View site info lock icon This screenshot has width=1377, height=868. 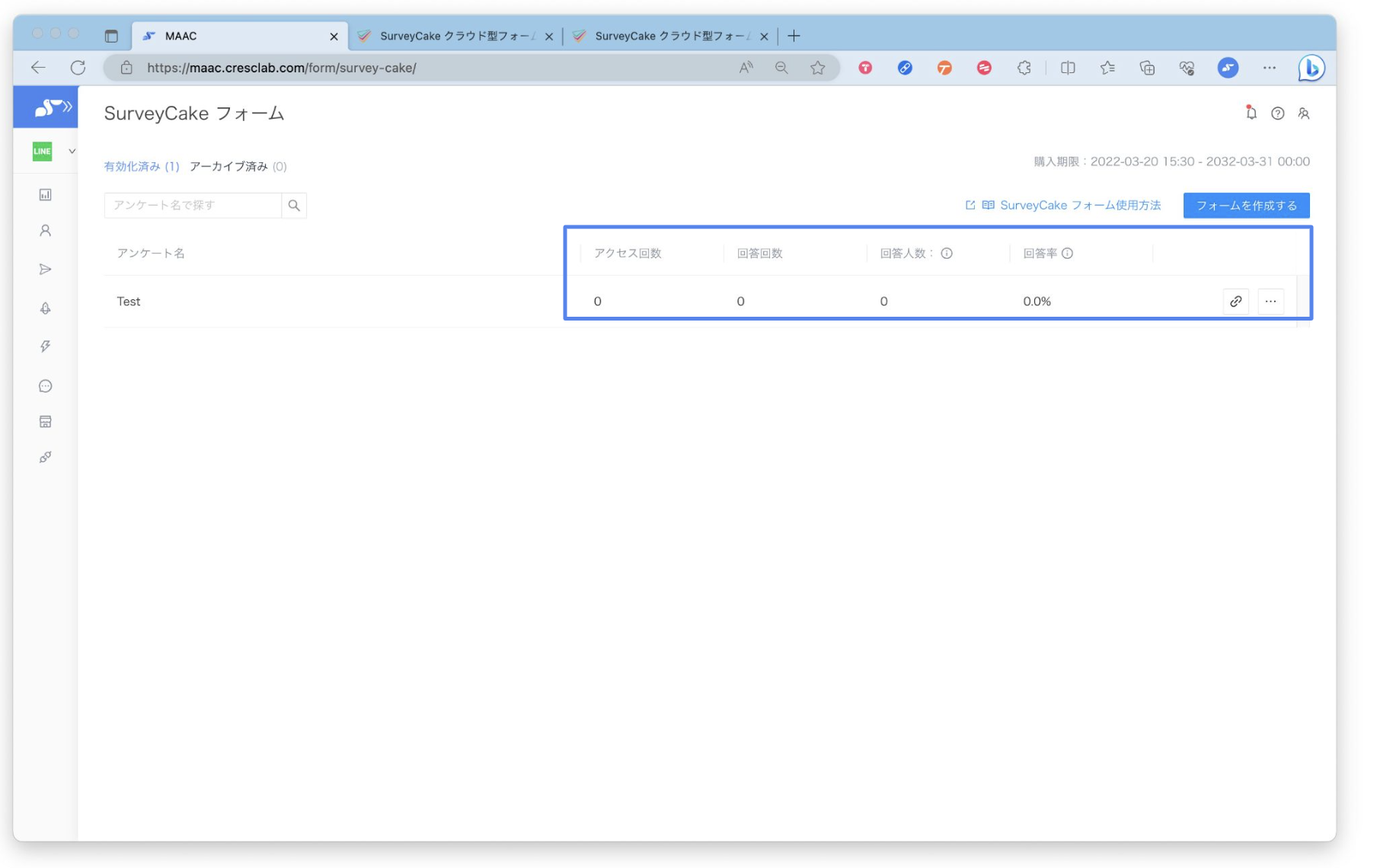(126, 68)
